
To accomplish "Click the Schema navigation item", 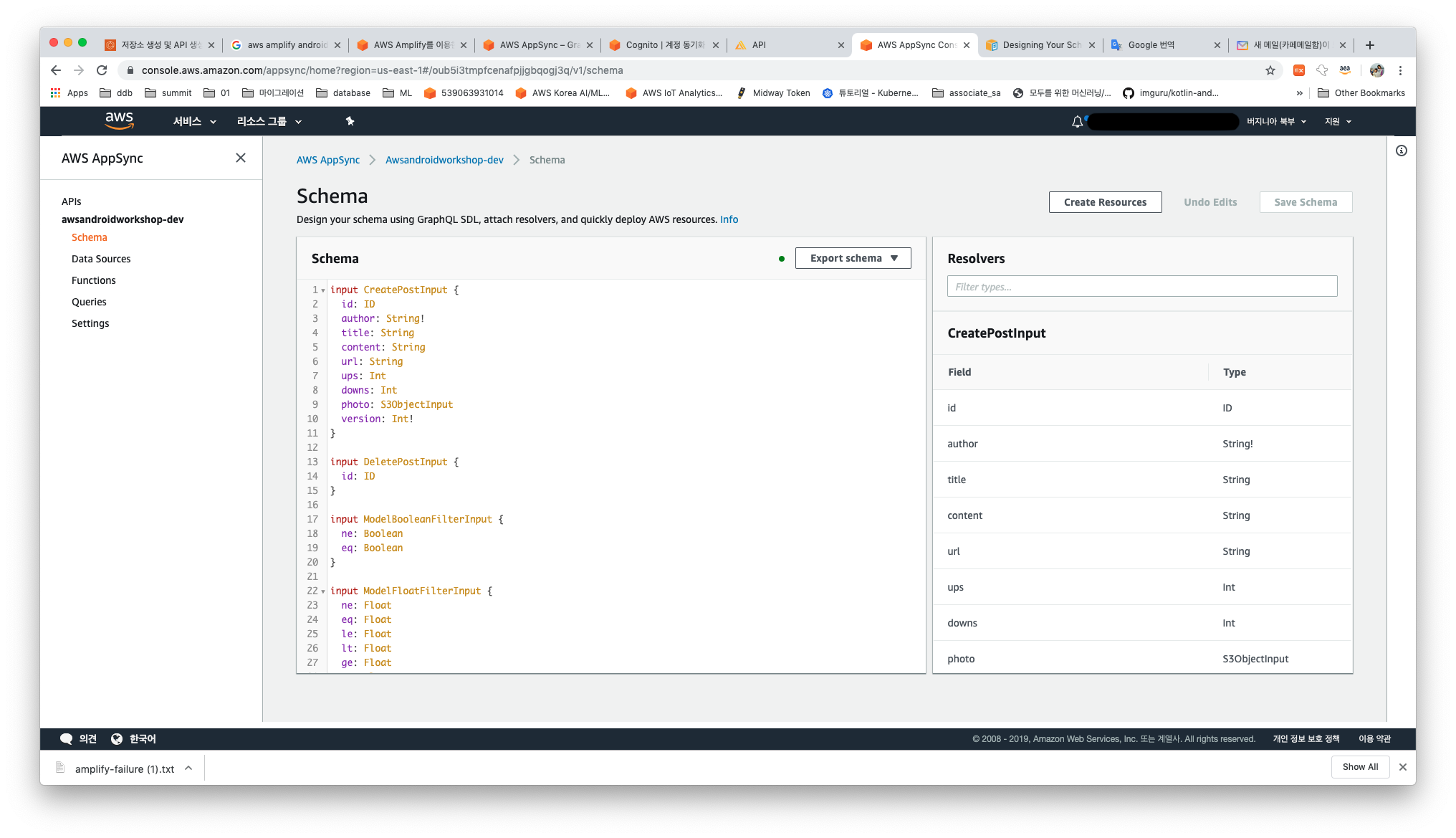I will point(89,237).
